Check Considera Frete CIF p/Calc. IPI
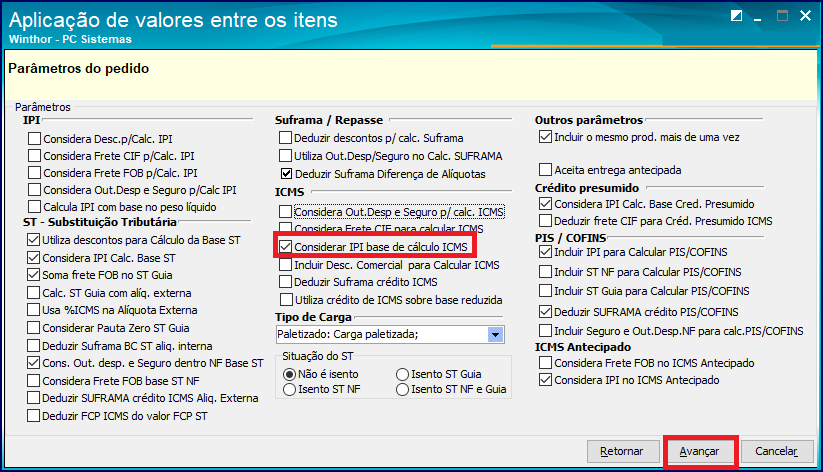This screenshot has height=472, width=823. point(35,156)
